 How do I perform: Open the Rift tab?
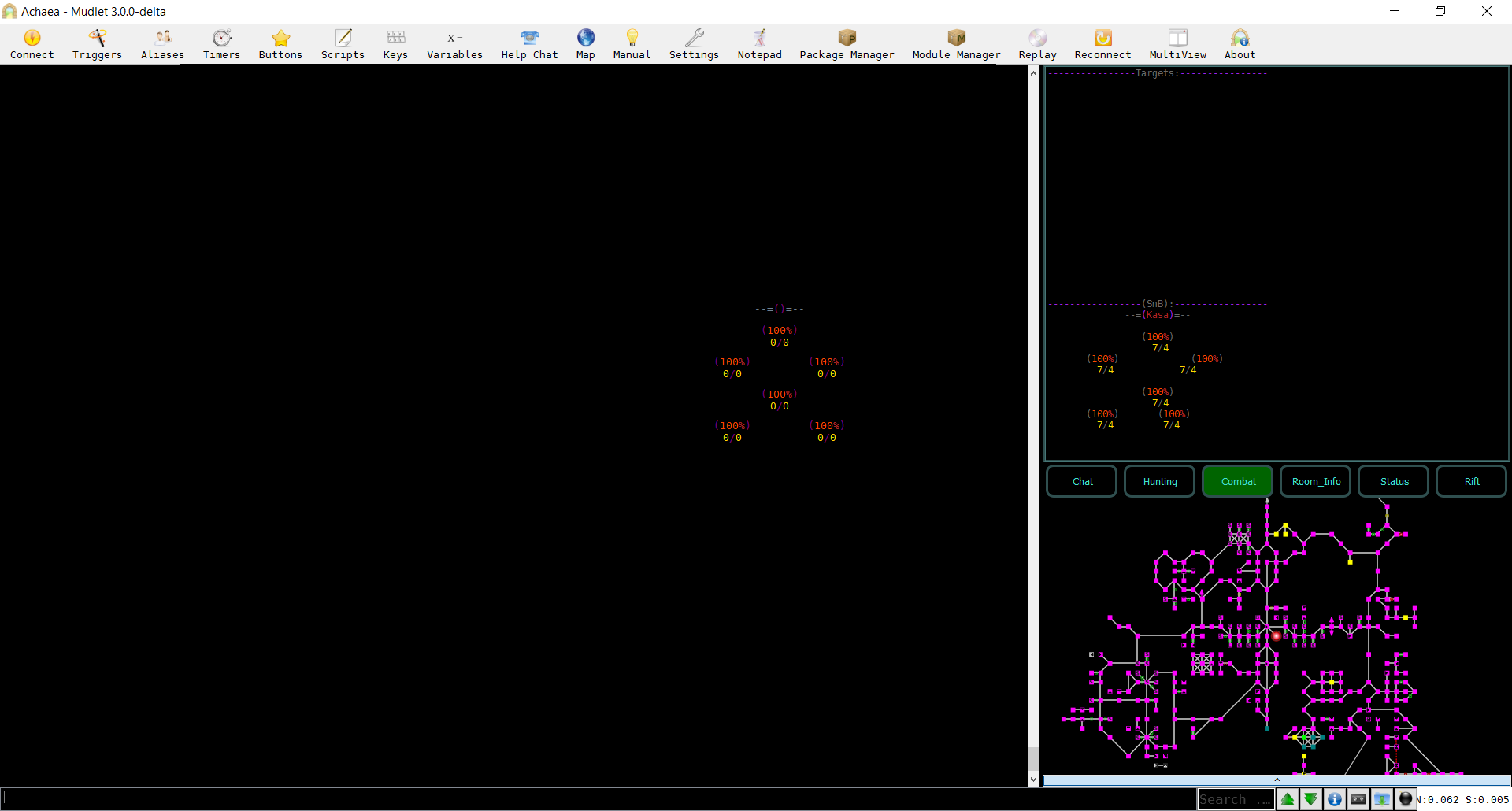1472,481
